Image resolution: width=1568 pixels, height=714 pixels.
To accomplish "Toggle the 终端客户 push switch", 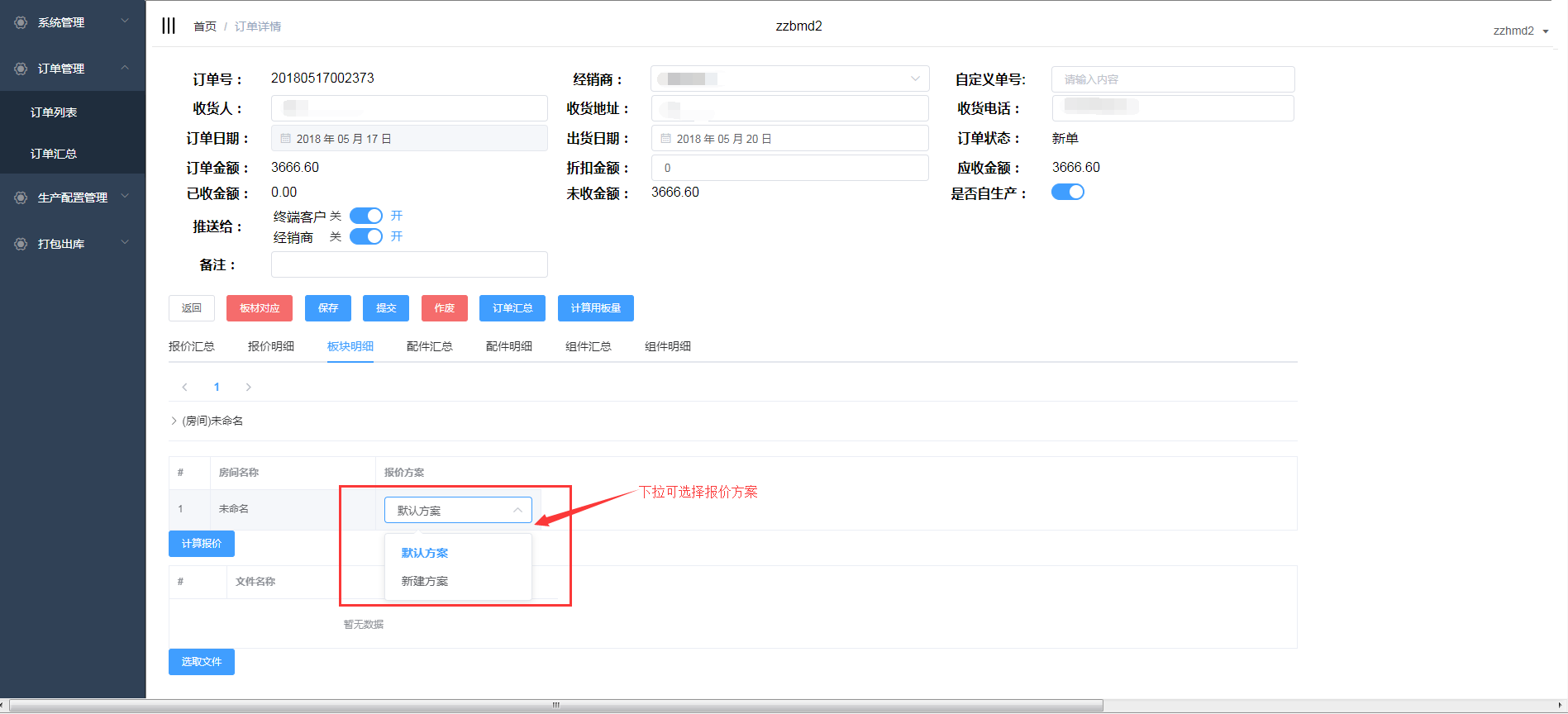I will point(365,216).
